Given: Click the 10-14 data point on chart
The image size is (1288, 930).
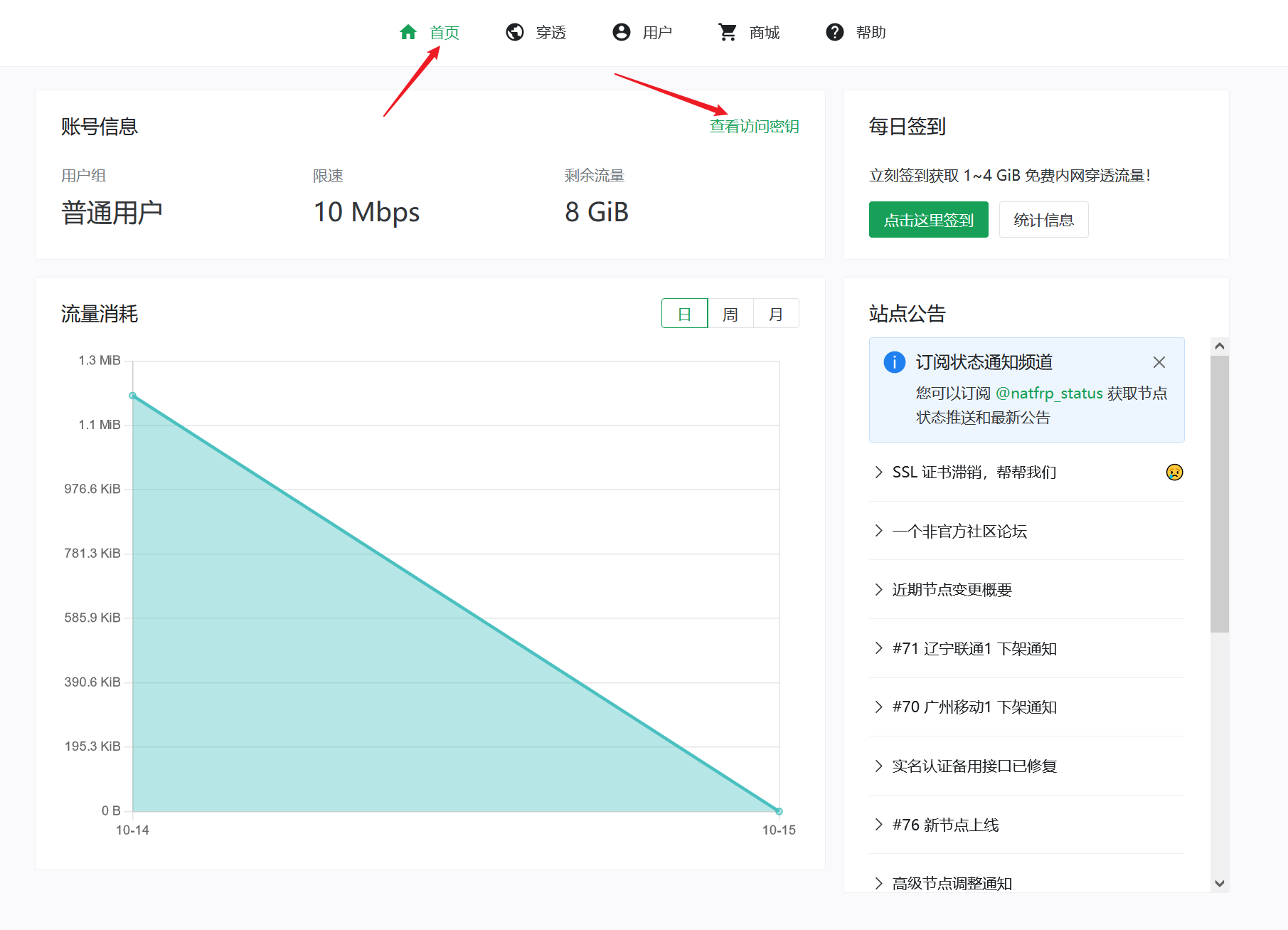Looking at the screenshot, I should click(133, 396).
